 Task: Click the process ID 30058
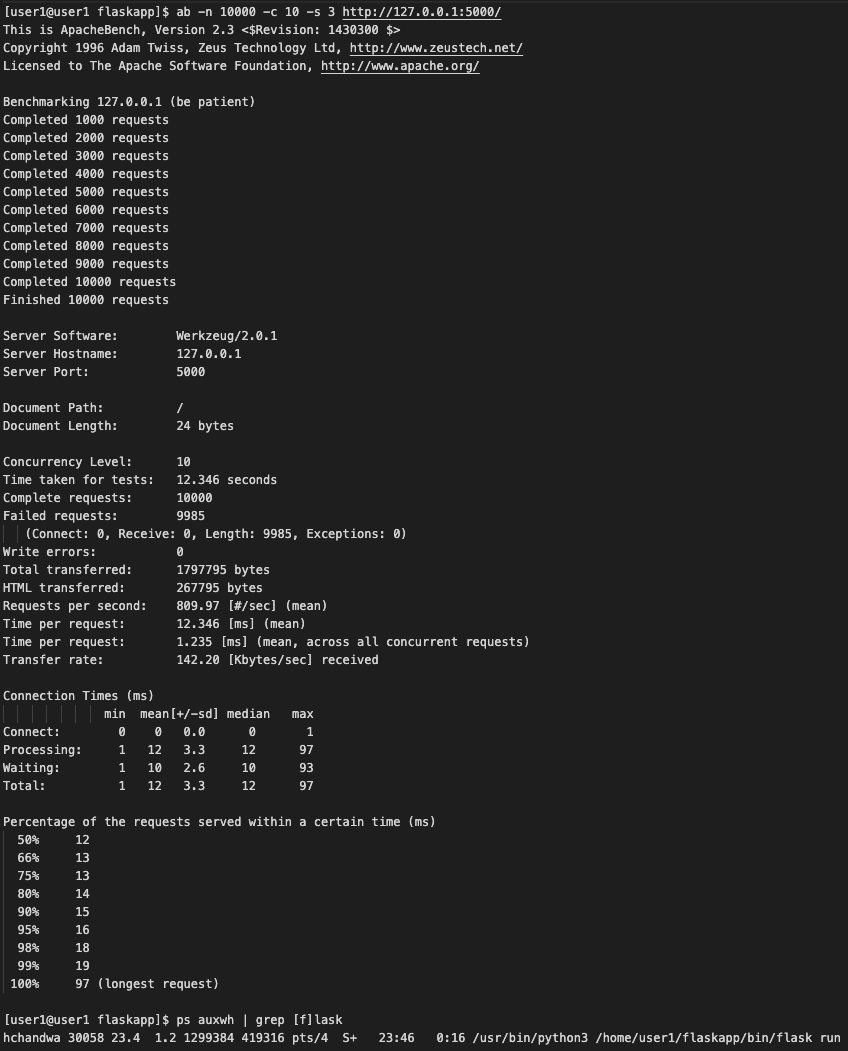tap(86, 1038)
